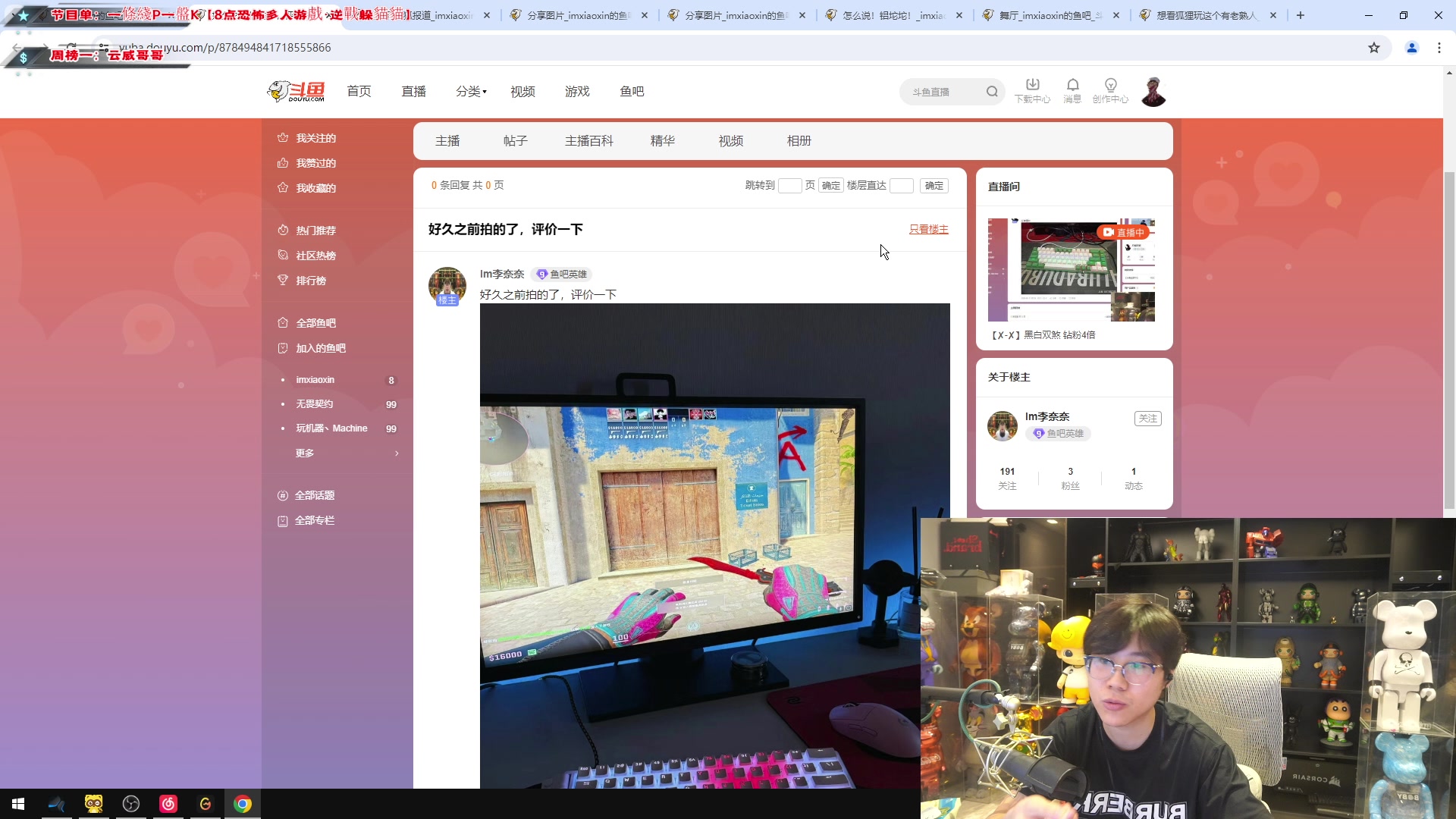This screenshot has width=1456, height=819.
Task: Open the 下载中心 download icon
Action: tap(1031, 89)
